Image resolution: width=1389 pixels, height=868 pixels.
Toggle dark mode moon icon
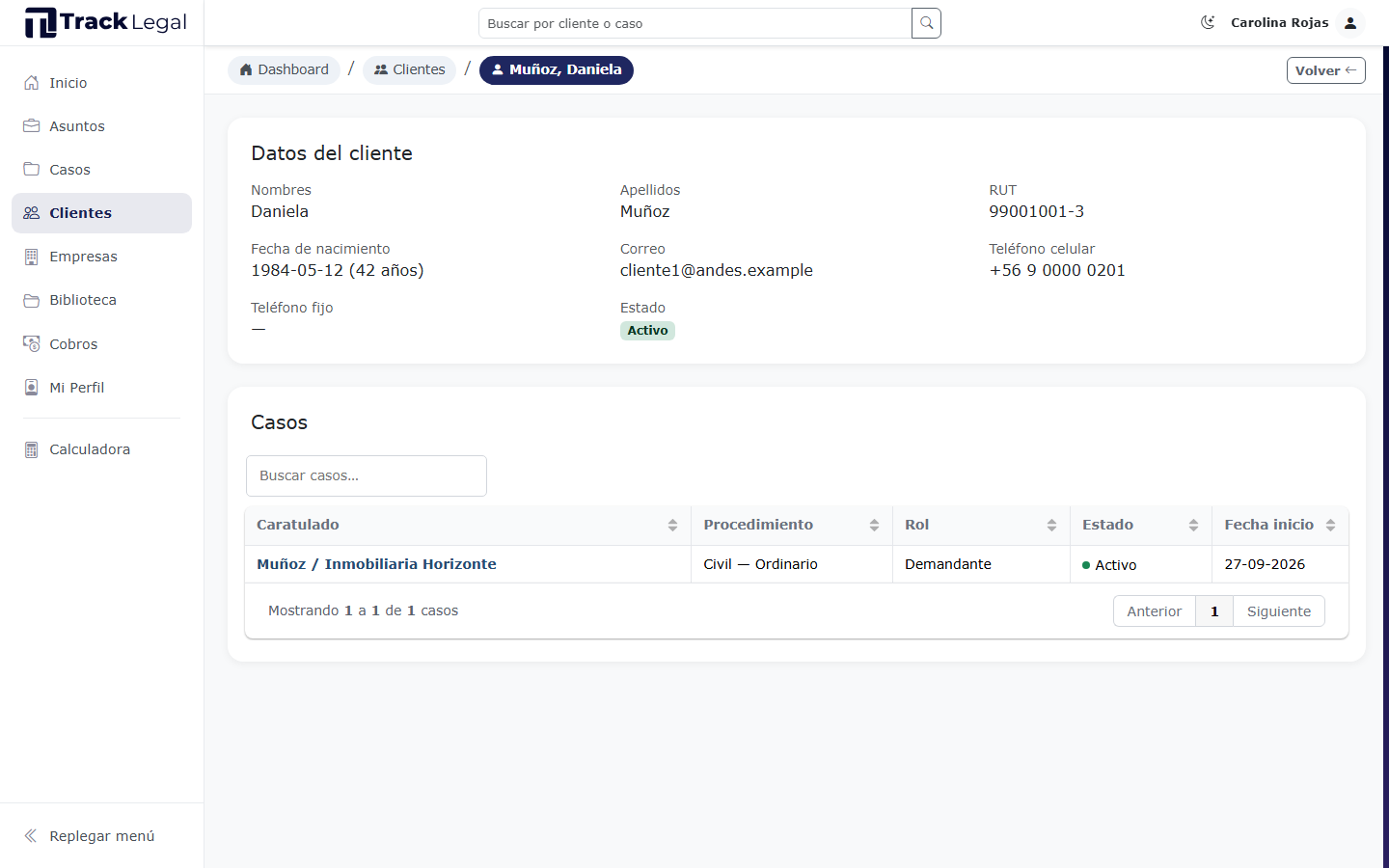coord(1208,22)
